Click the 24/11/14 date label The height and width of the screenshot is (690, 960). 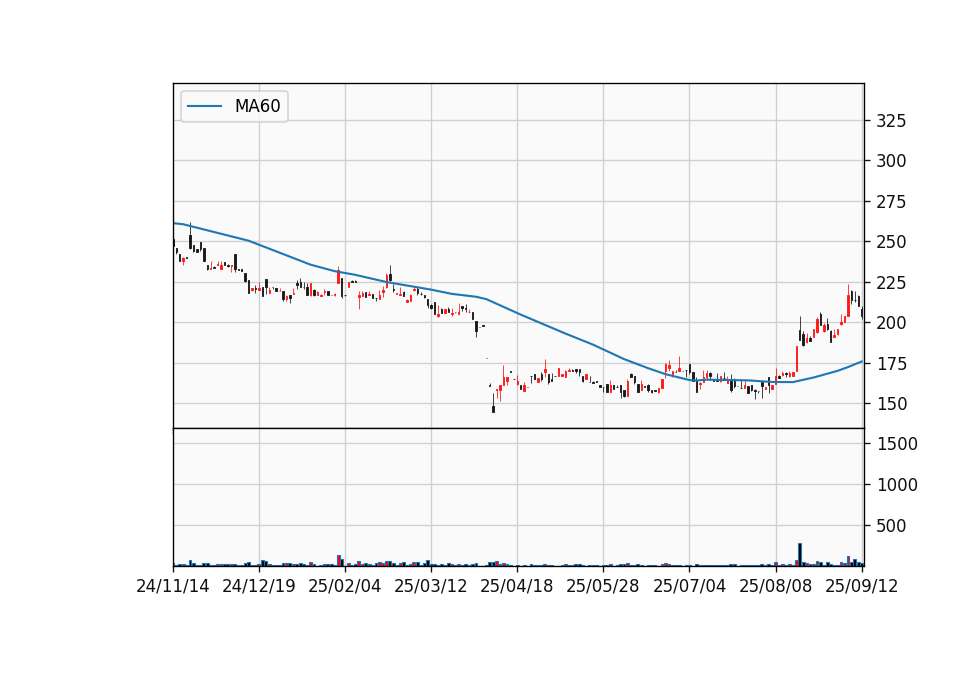click(173, 587)
